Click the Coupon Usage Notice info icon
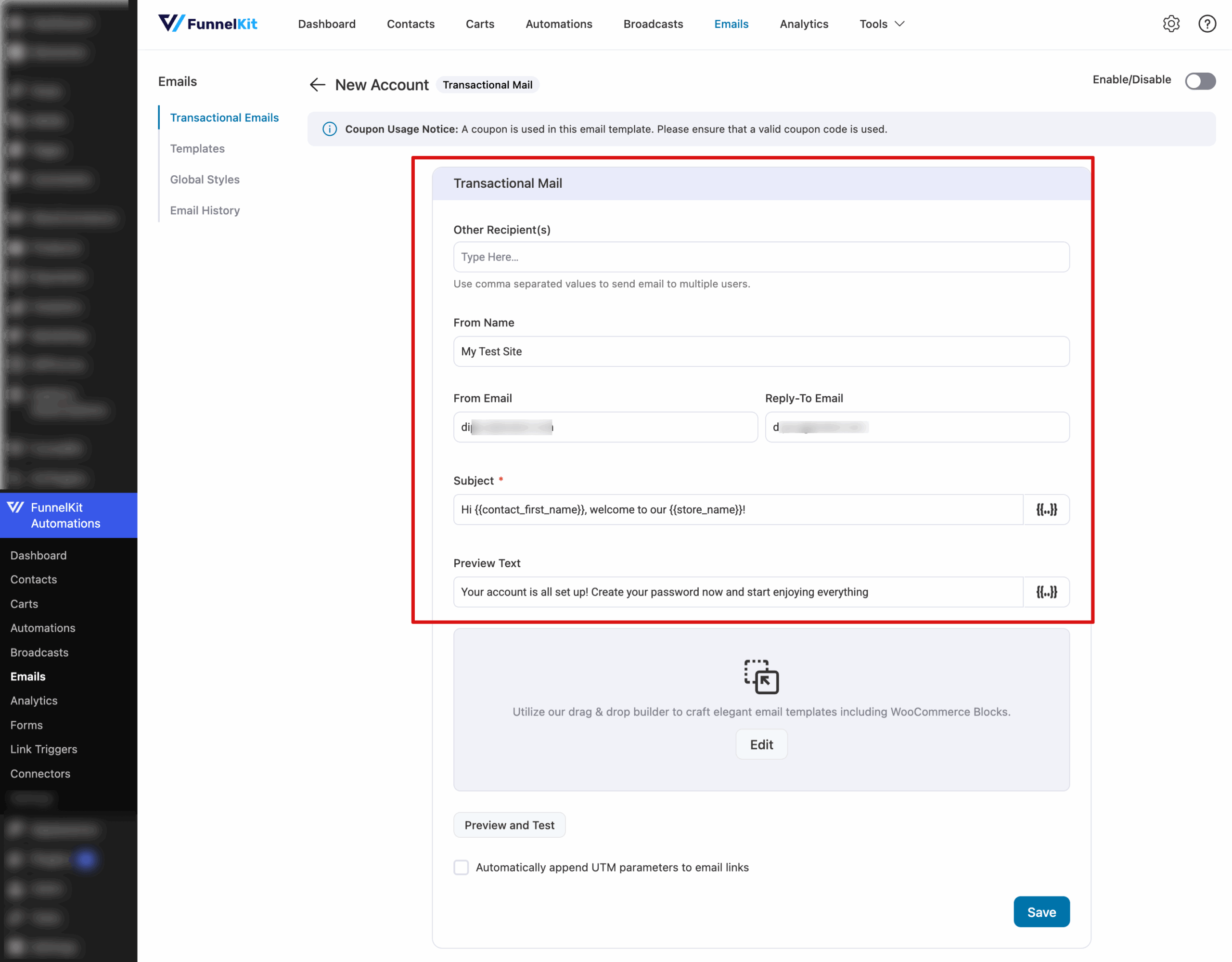Image resolution: width=1232 pixels, height=962 pixels. coord(330,129)
